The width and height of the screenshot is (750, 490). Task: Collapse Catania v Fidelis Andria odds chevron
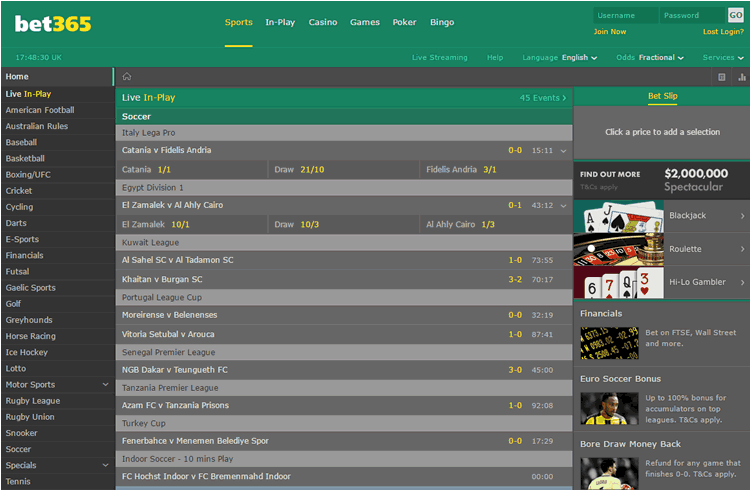point(563,151)
